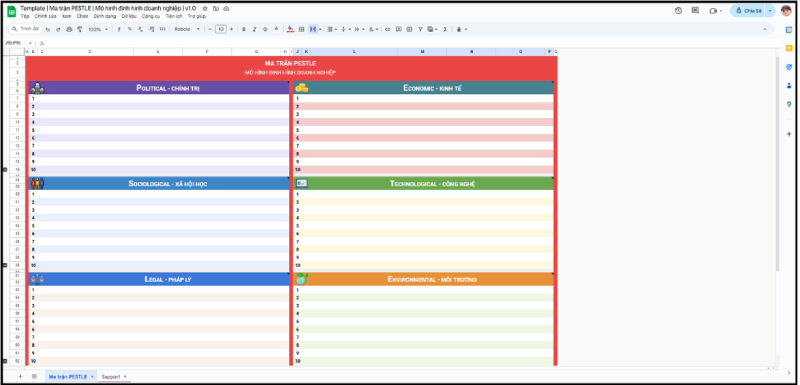800x385 pixels.
Task: Click the font size field
Action: click(220, 30)
